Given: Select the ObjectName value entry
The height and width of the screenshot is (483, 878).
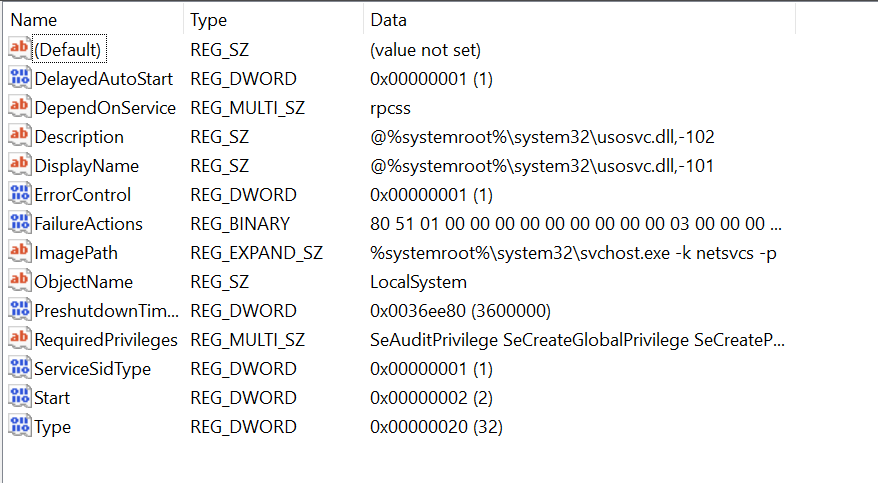Looking at the screenshot, I should (83, 281).
